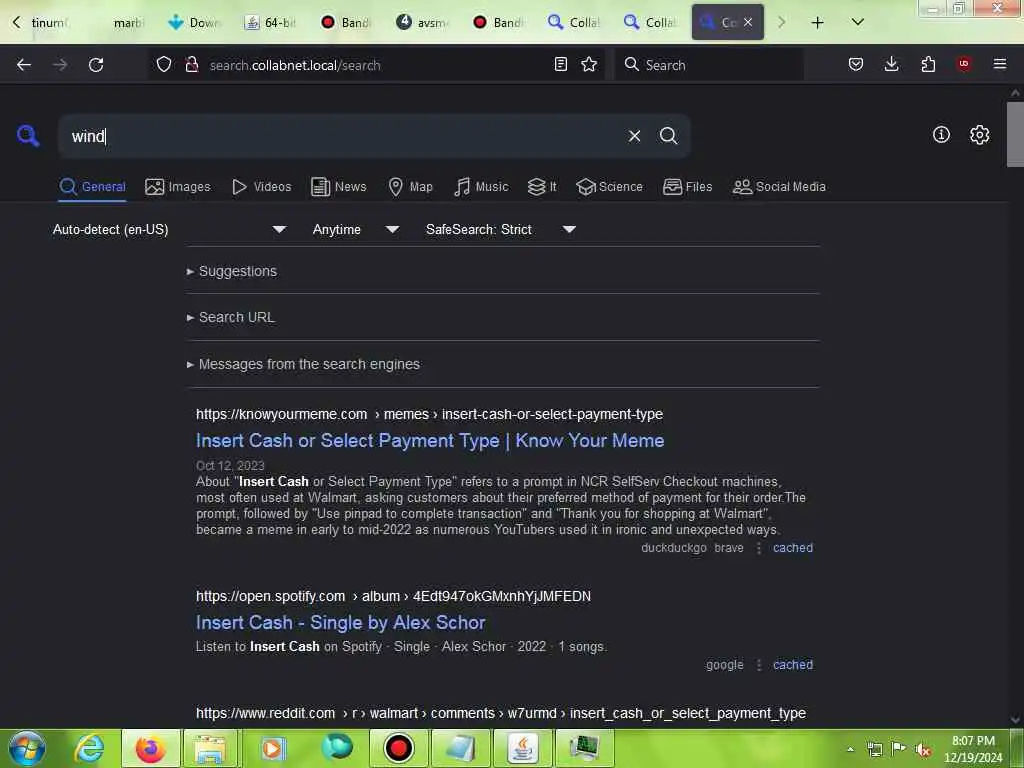Open language Auto-detect (en-US) dropdown
The height and width of the screenshot is (768, 1024).
point(169,229)
